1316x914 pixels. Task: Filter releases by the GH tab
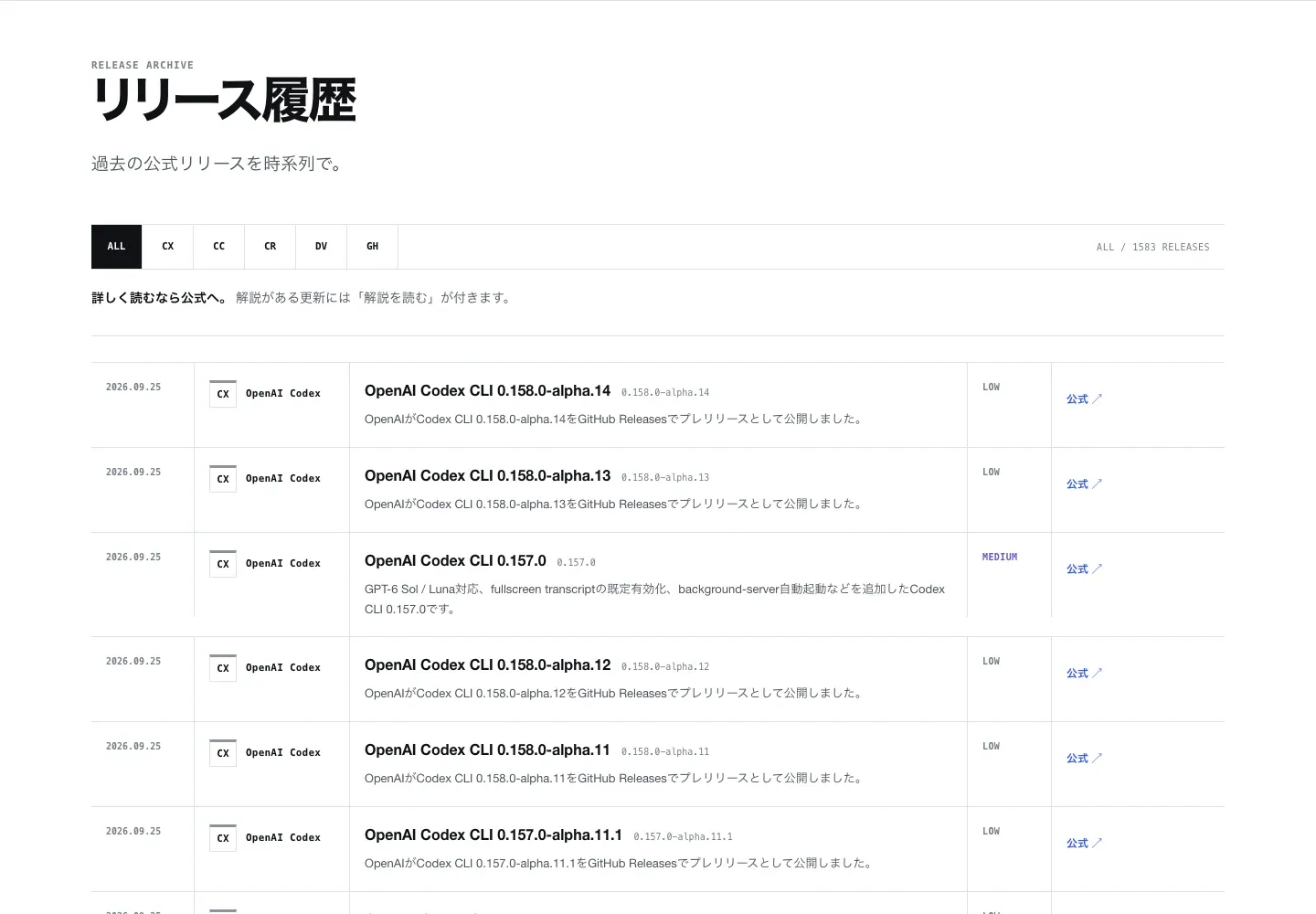[x=372, y=247]
